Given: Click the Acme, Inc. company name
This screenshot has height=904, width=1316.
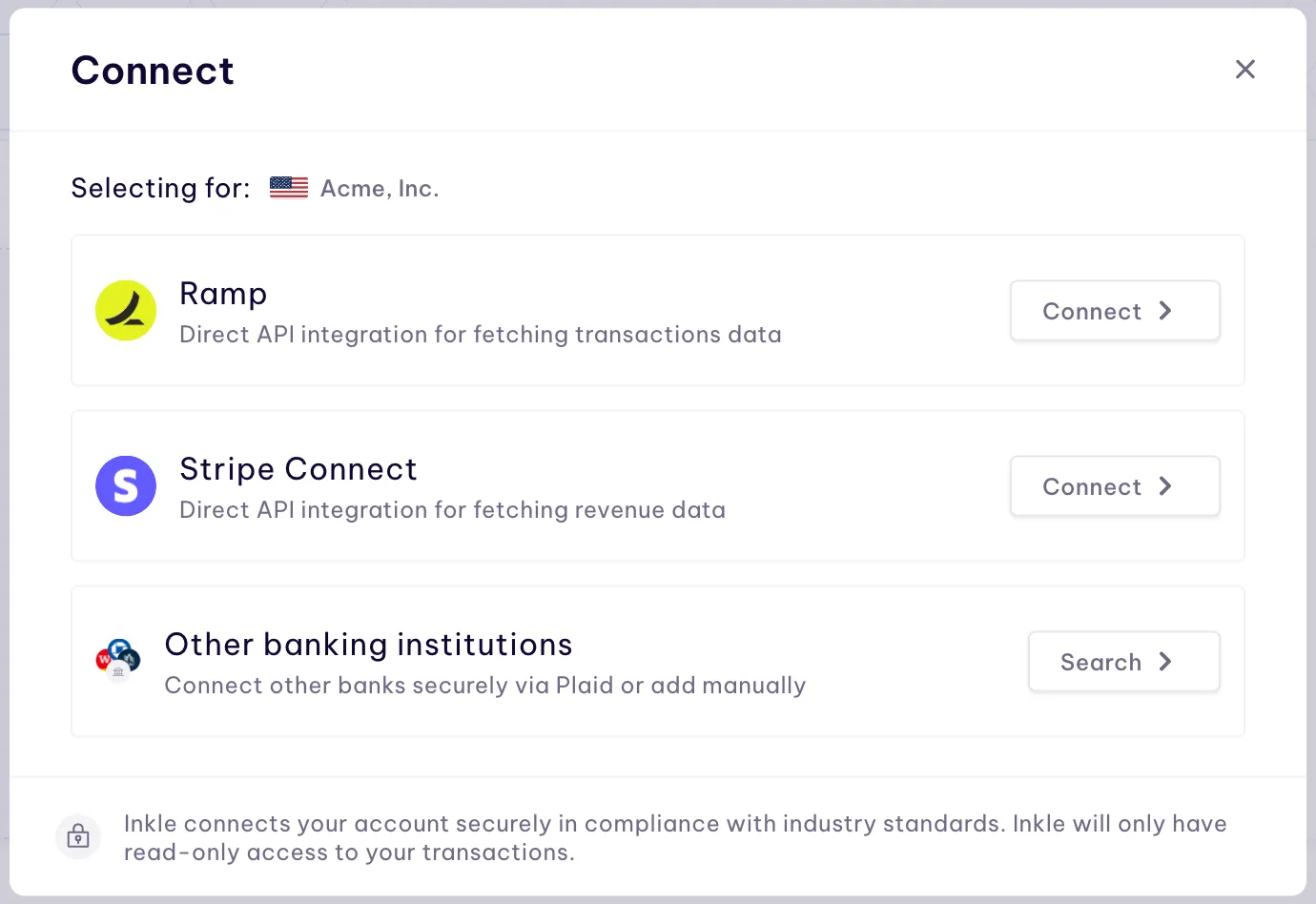Looking at the screenshot, I should tap(380, 189).
